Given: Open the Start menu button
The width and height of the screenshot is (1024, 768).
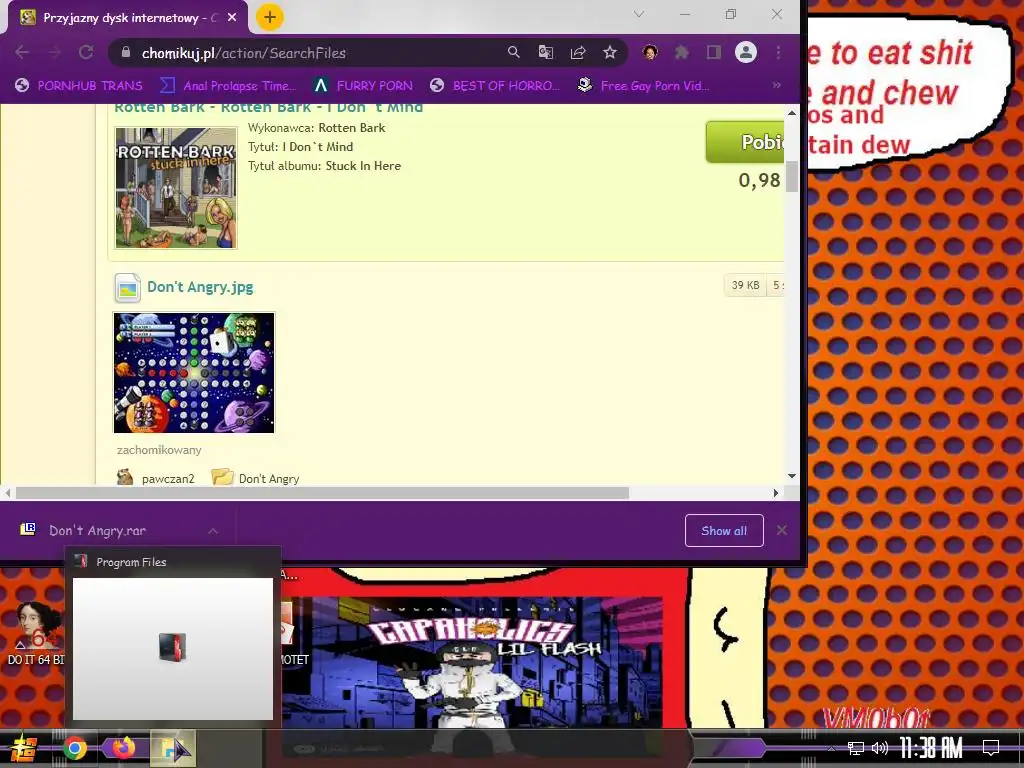Looking at the screenshot, I should 23,748.
